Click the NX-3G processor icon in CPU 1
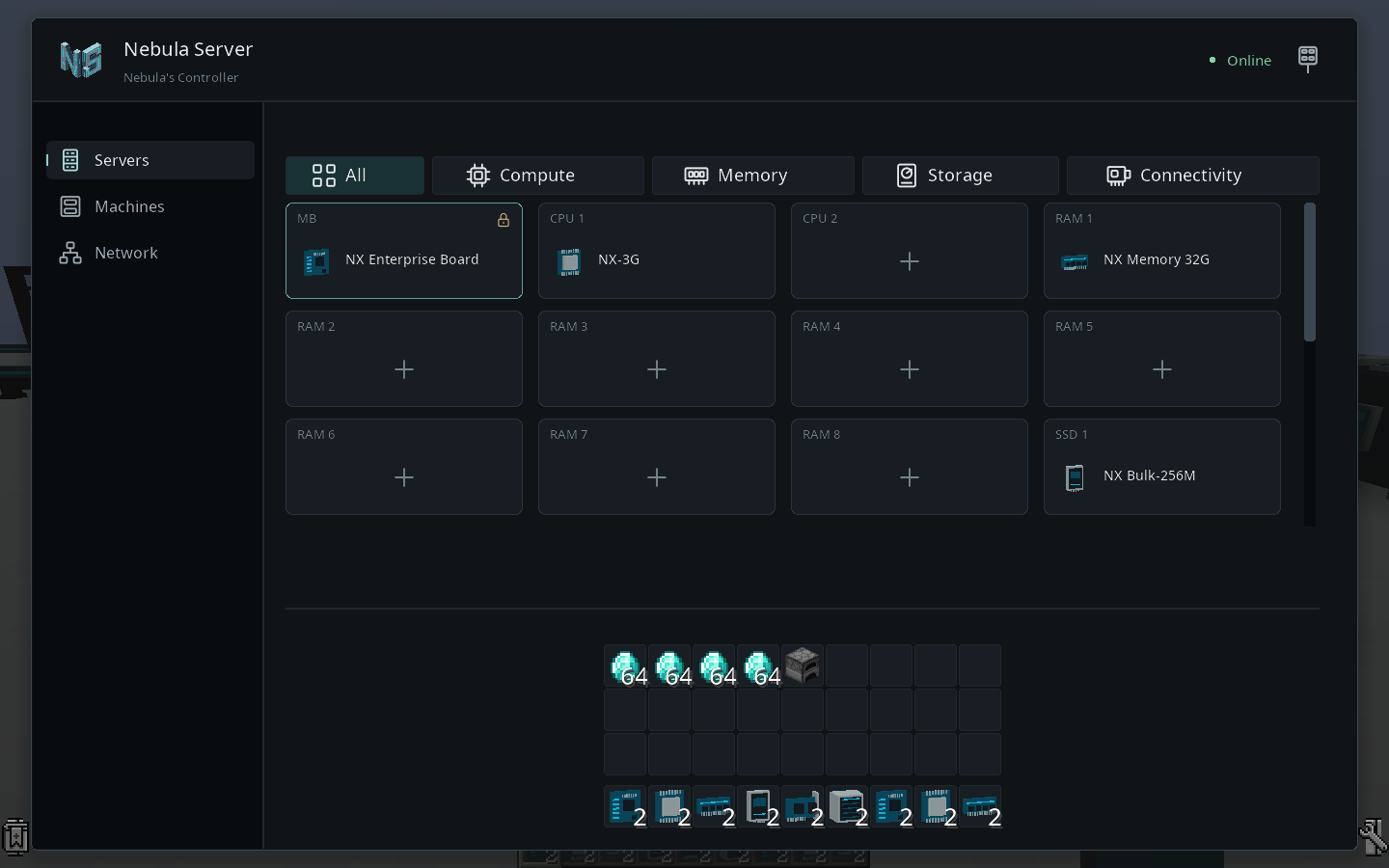The image size is (1389, 868). click(569, 261)
